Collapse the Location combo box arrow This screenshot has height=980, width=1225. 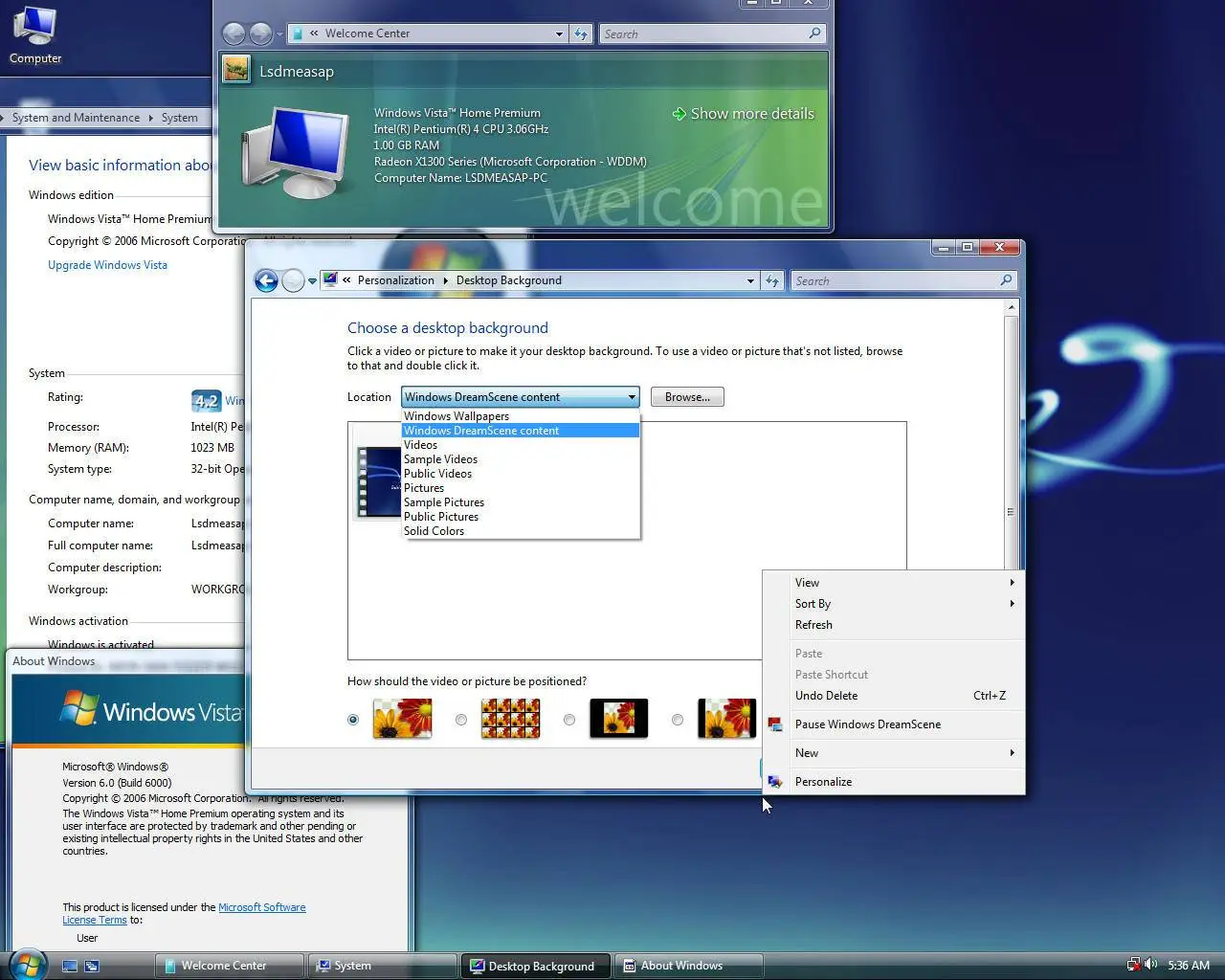[631, 397]
